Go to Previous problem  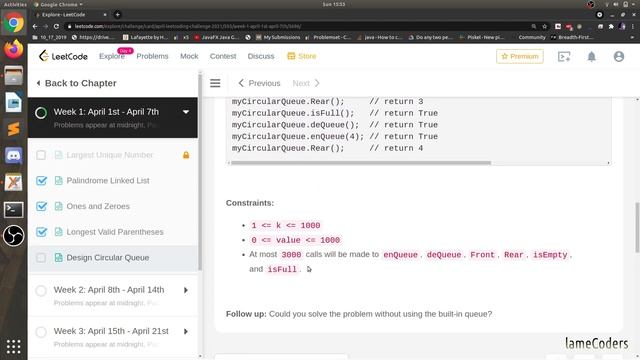(260, 83)
